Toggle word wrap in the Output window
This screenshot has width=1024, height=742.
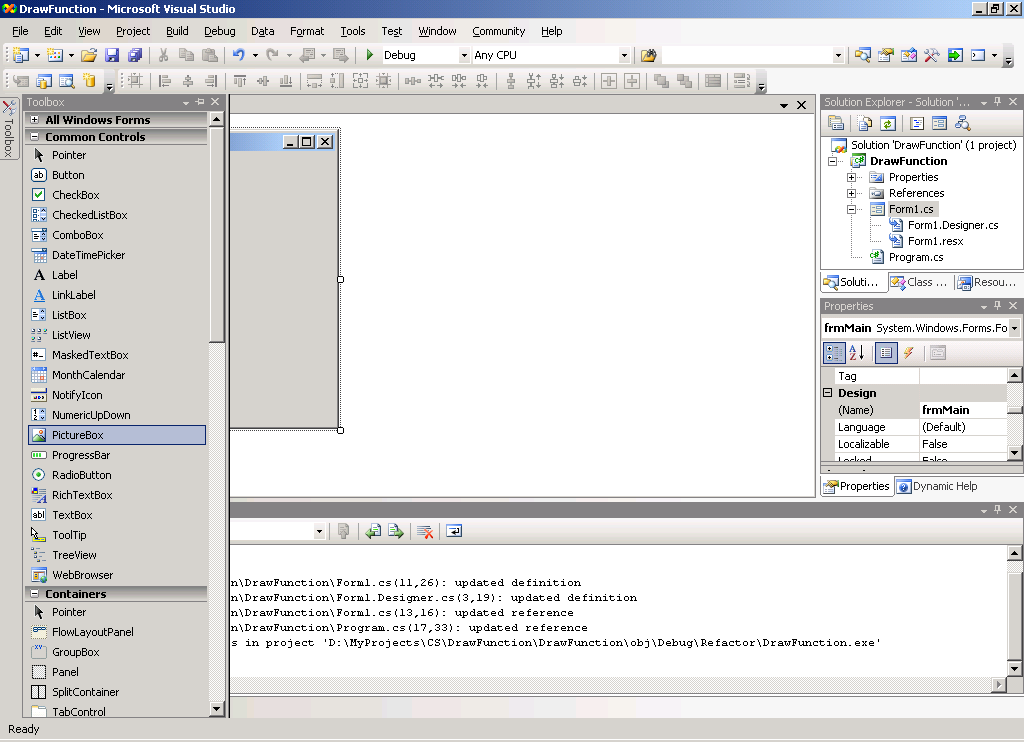454,532
